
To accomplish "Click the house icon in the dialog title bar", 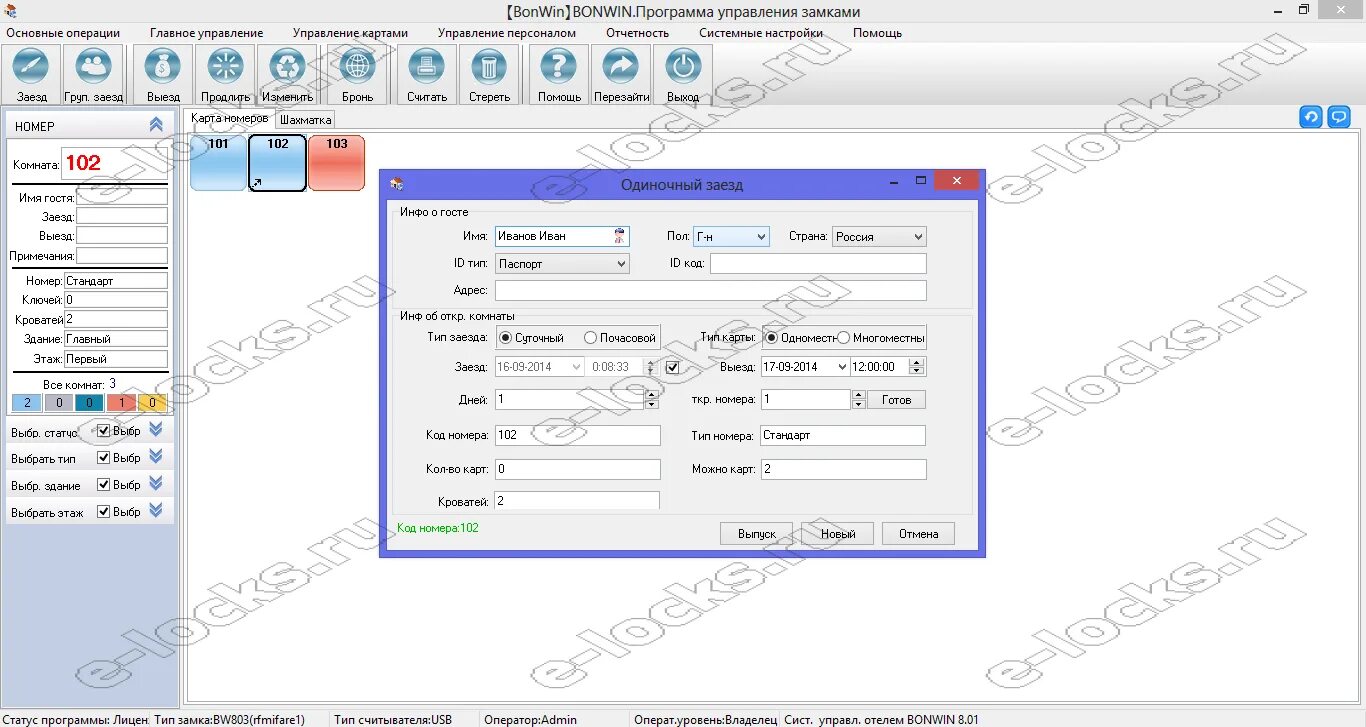I will pos(397,184).
